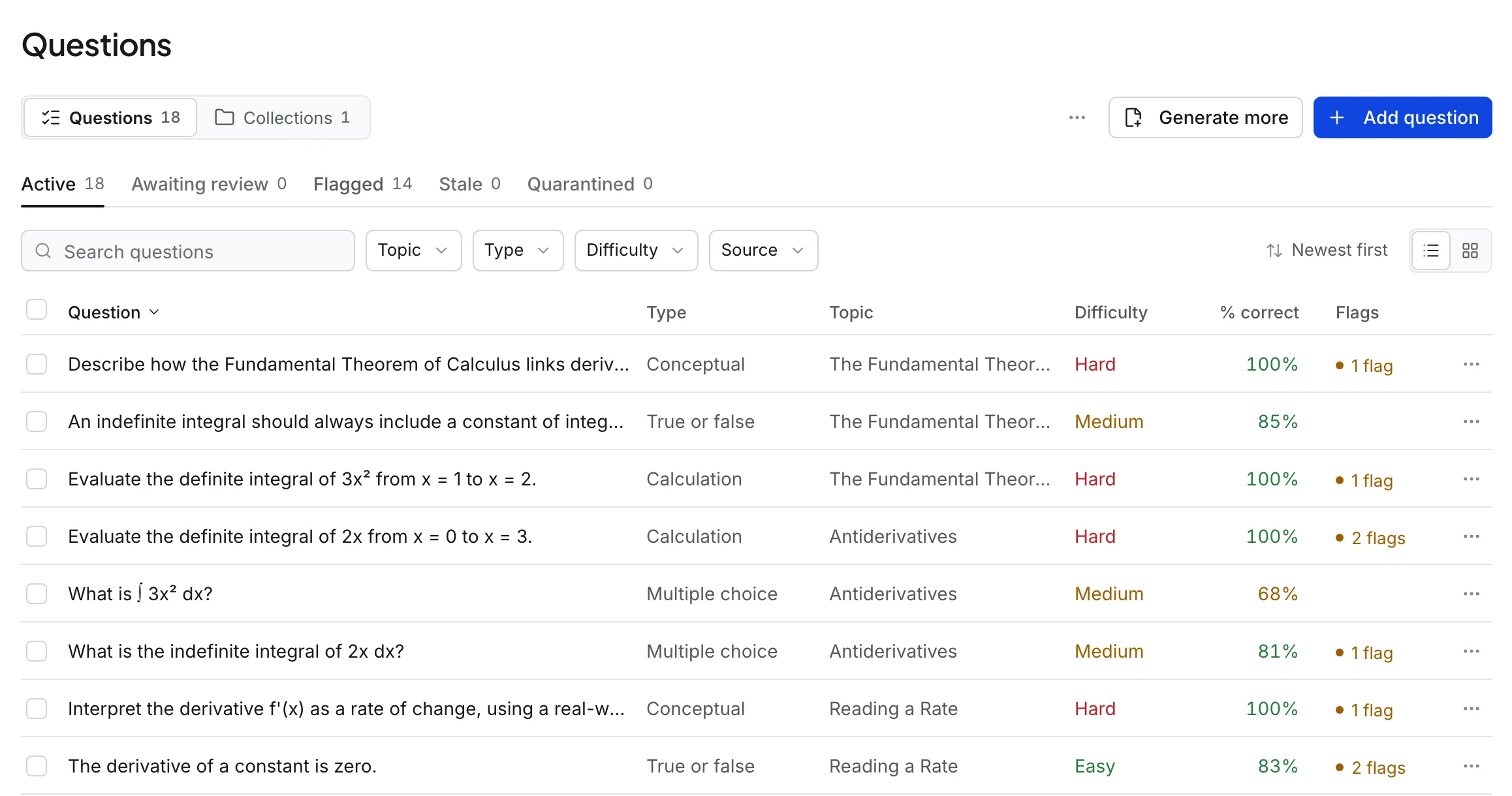Click '2 flags' on the 2x from x = 0 row
This screenshot has height=796, width=1512.
[1370, 538]
